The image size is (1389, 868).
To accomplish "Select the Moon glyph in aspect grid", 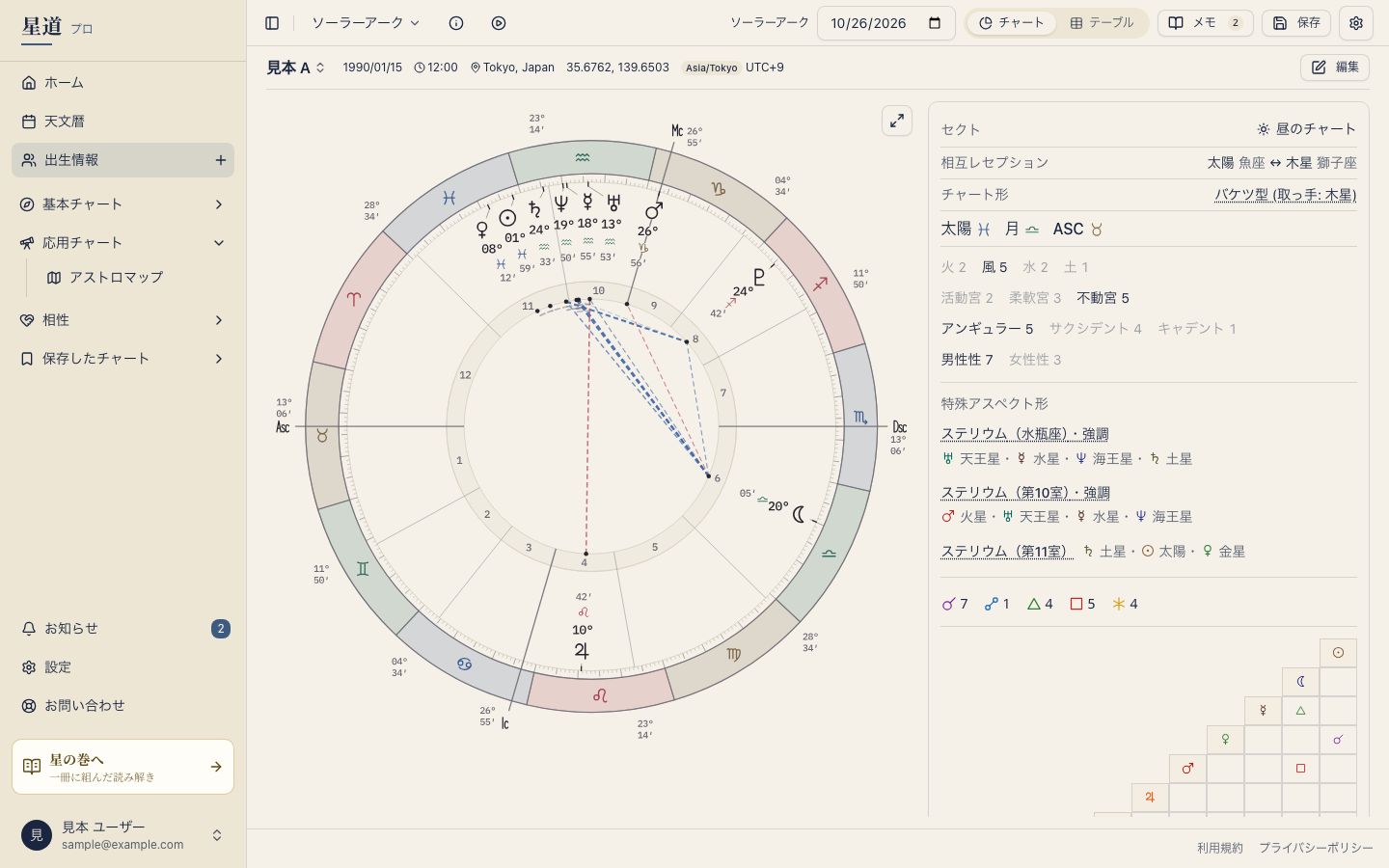I will click(x=1300, y=682).
